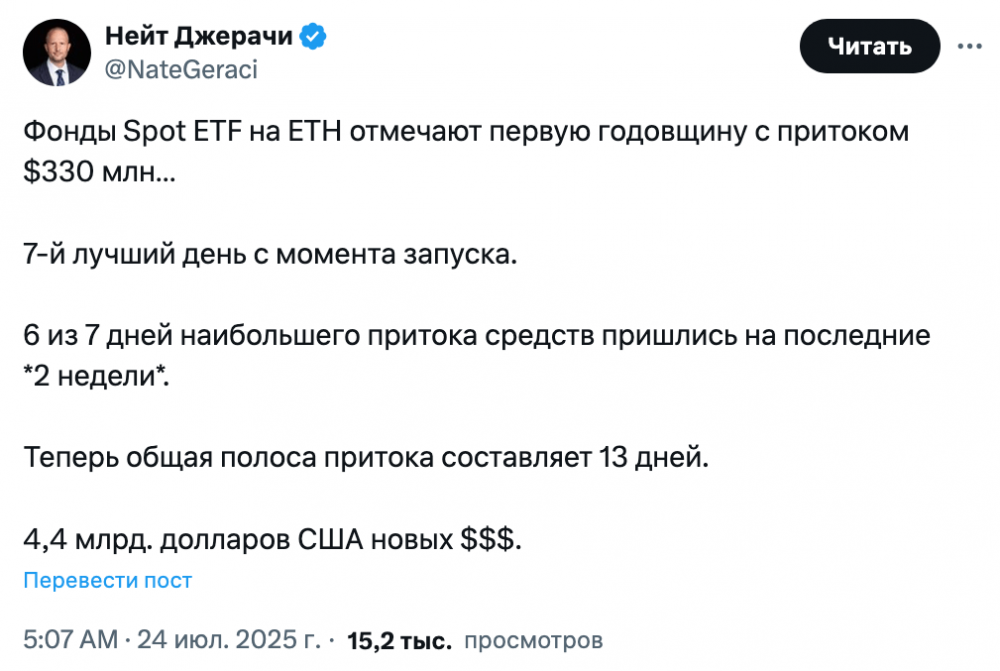Click the word ETH in the post
This screenshot has height=671, width=1000.
point(315,132)
